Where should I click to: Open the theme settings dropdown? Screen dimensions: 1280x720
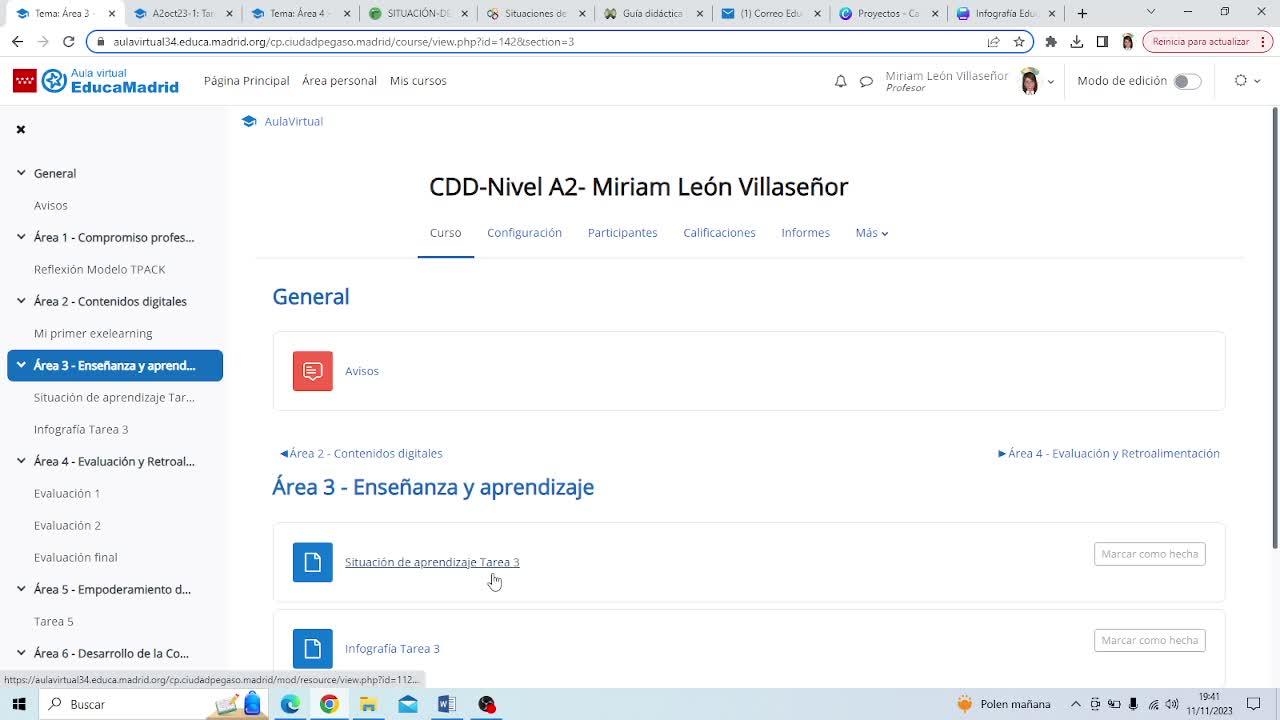pyautogui.click(x=1247, y=81)
